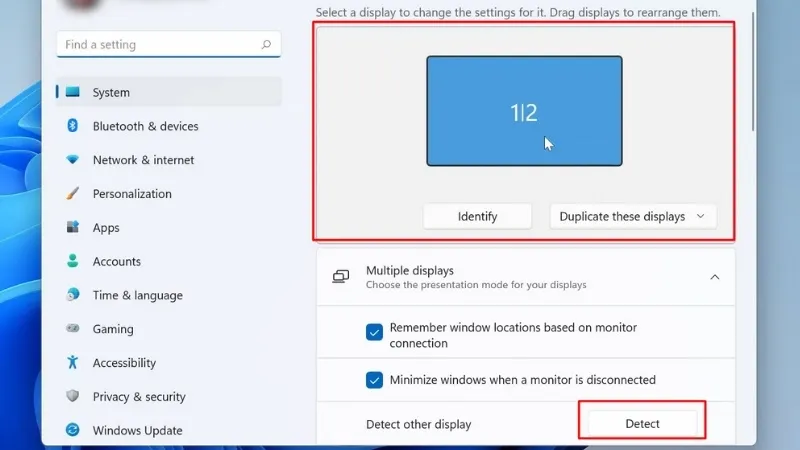
Task: Click the search magnifier icon
Action: pyautogui.click(x=266, y=45)
